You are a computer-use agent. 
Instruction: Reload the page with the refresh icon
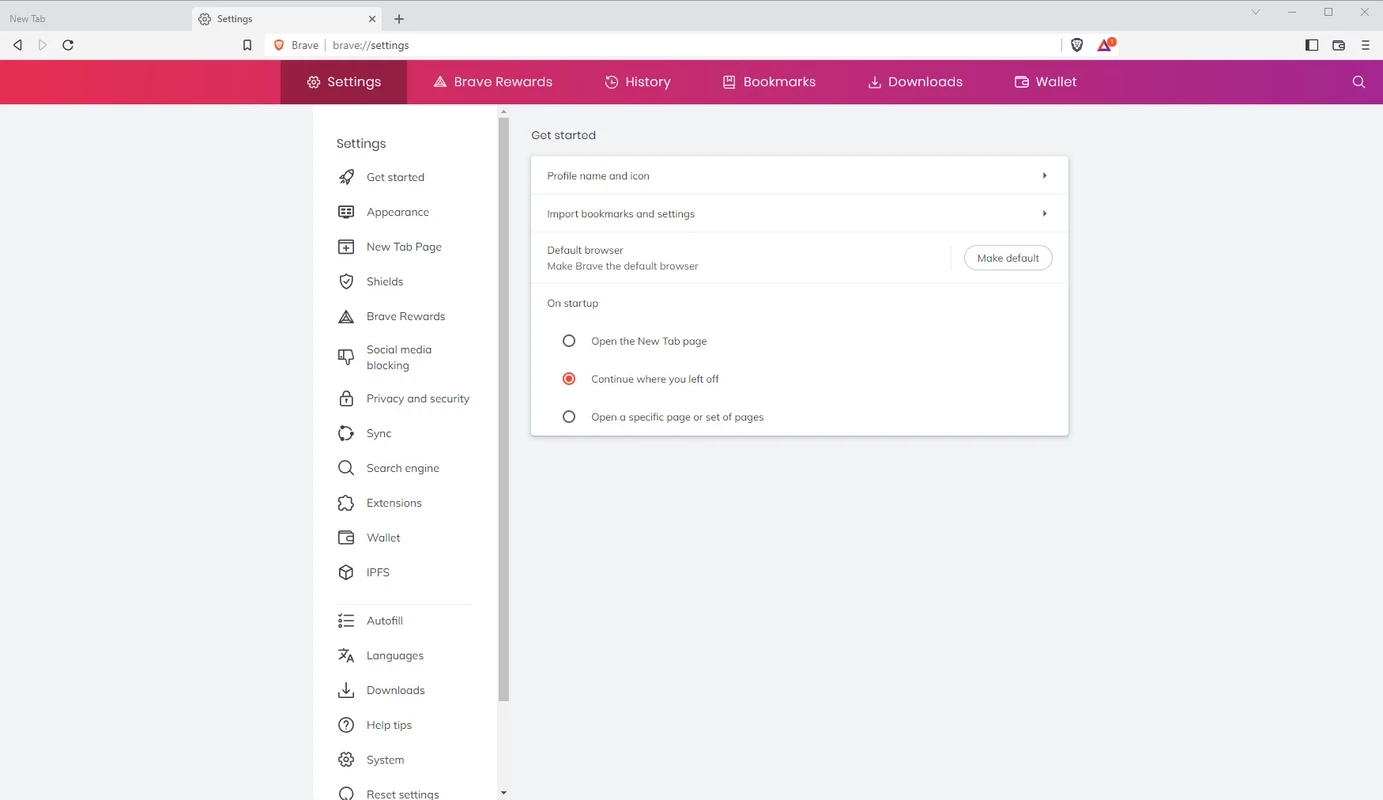click(68, 45)
